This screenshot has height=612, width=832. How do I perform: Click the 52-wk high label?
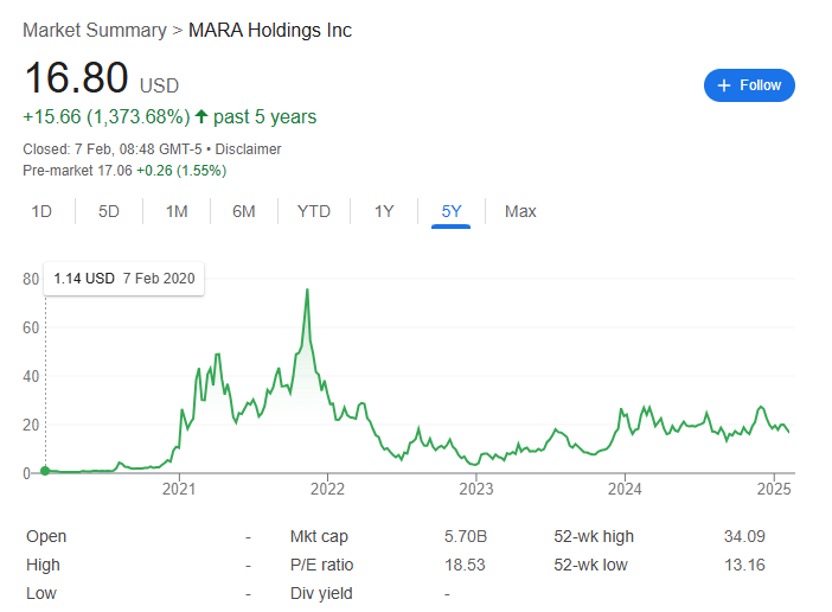coord(594,536)
